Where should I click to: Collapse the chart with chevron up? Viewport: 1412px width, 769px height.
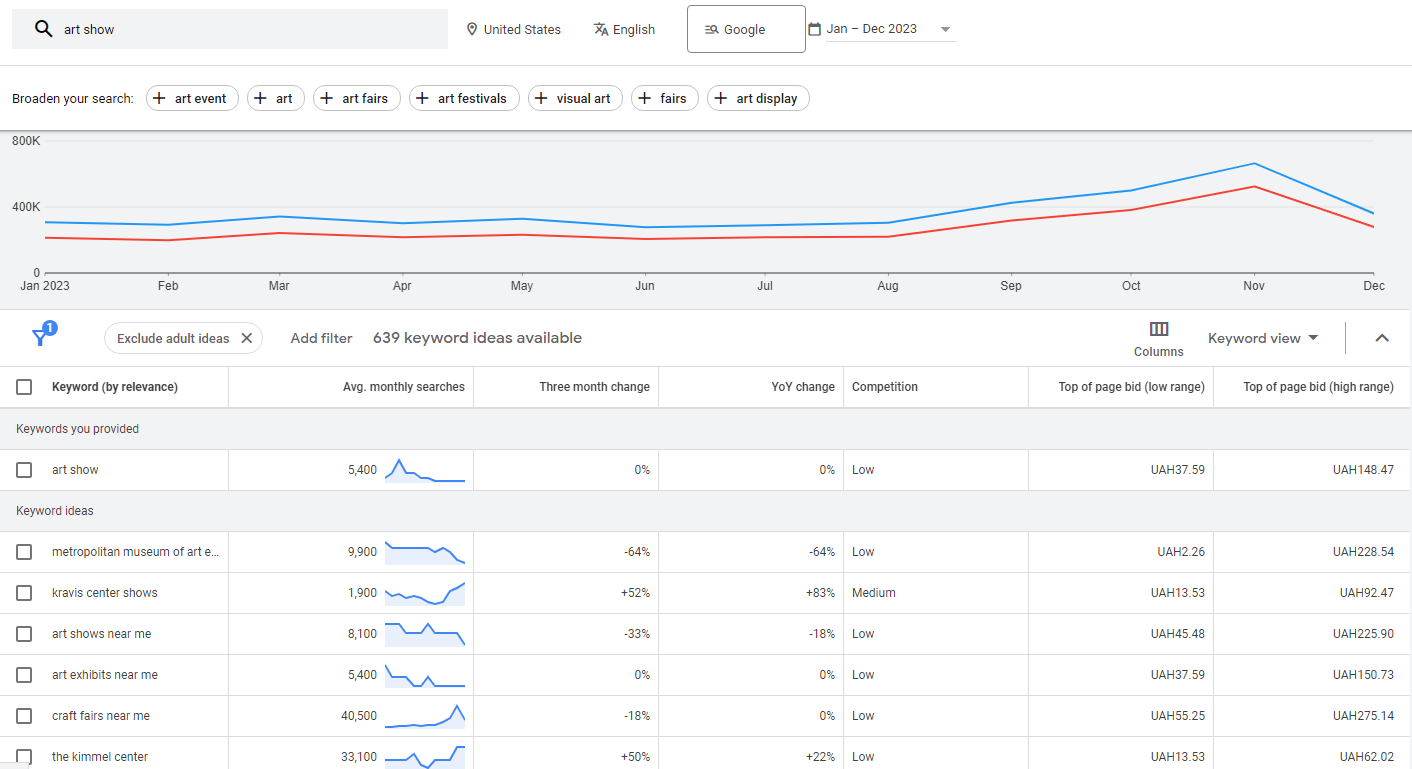(1382, 338)
